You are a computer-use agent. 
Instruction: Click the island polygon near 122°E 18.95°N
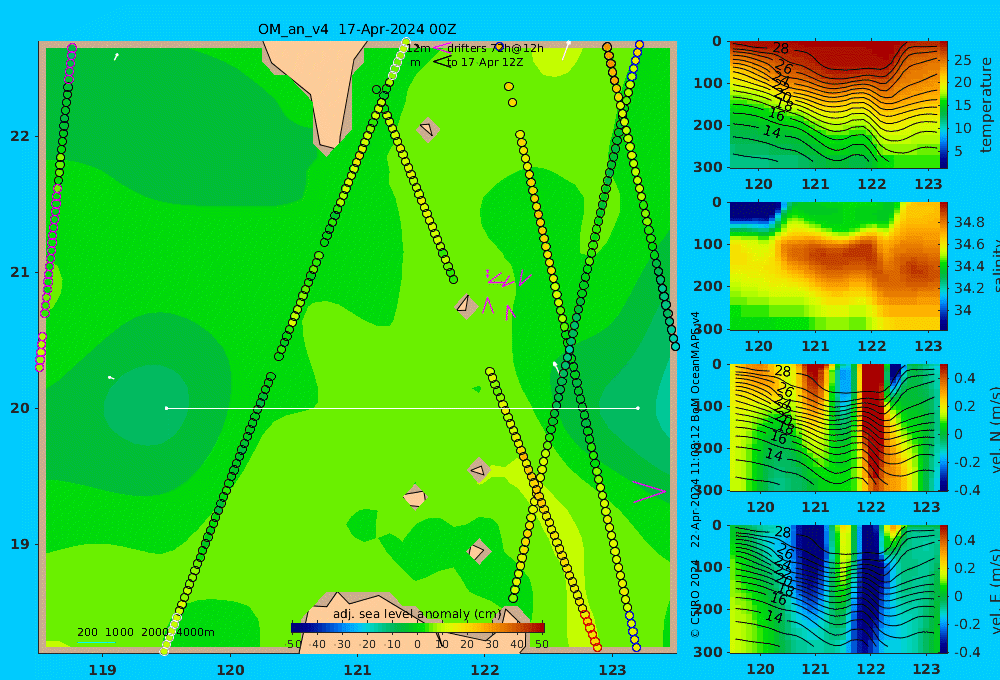478,551
